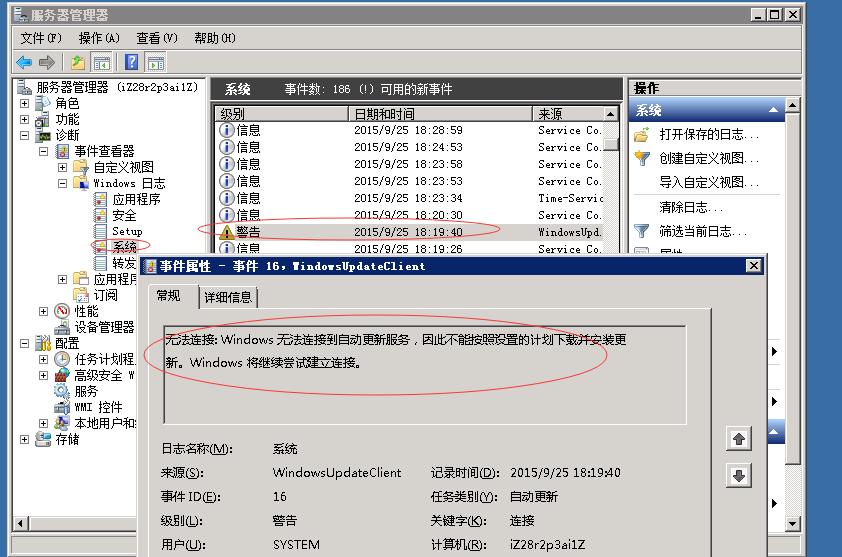Viewport: 842px width, 557px height.
Task: Close the 事件属性 dialog
Action: (754, 265)
